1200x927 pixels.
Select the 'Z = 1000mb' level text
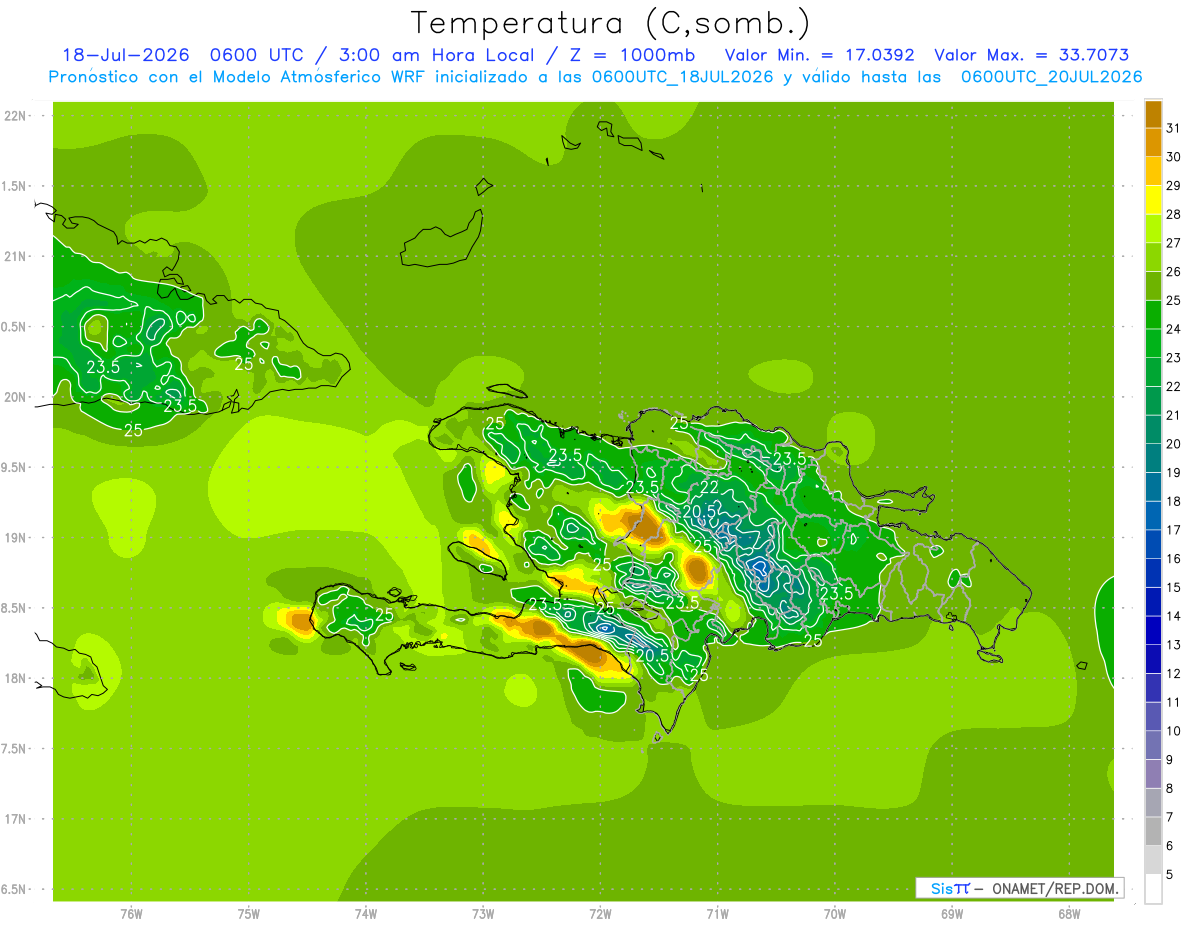click(631, 55)
